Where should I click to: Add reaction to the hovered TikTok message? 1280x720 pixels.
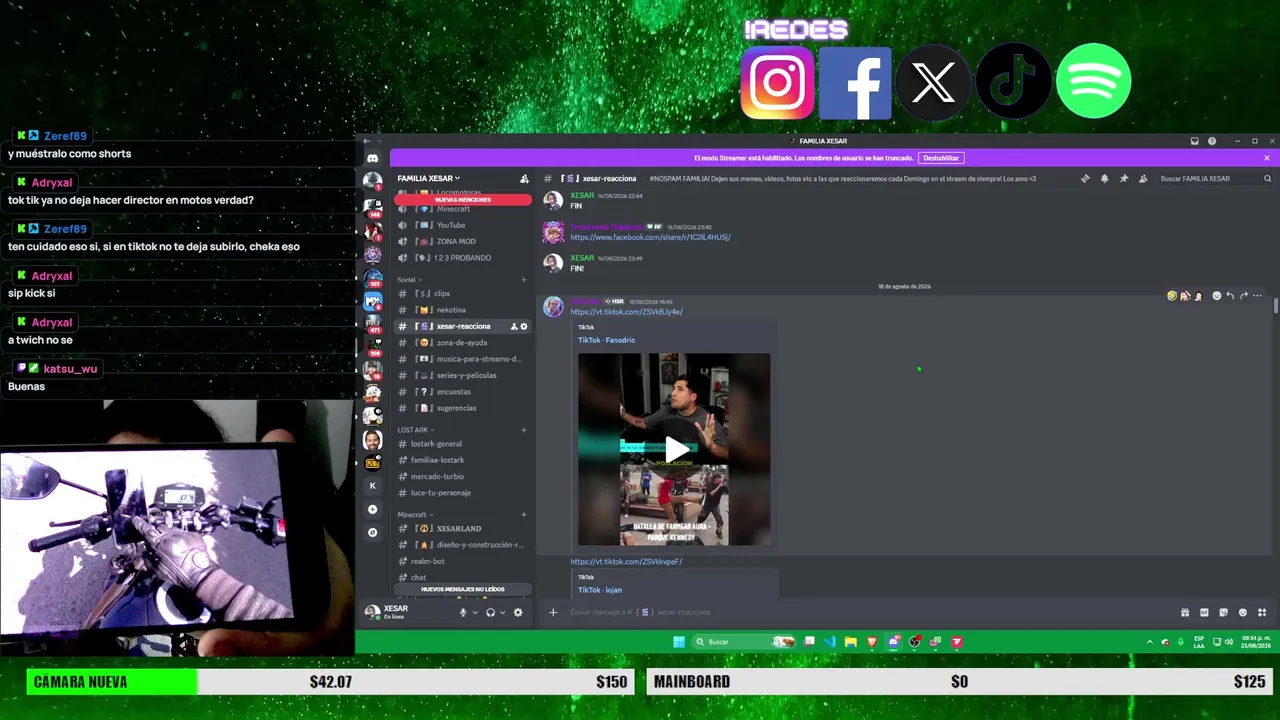[x=1216, y=296]
